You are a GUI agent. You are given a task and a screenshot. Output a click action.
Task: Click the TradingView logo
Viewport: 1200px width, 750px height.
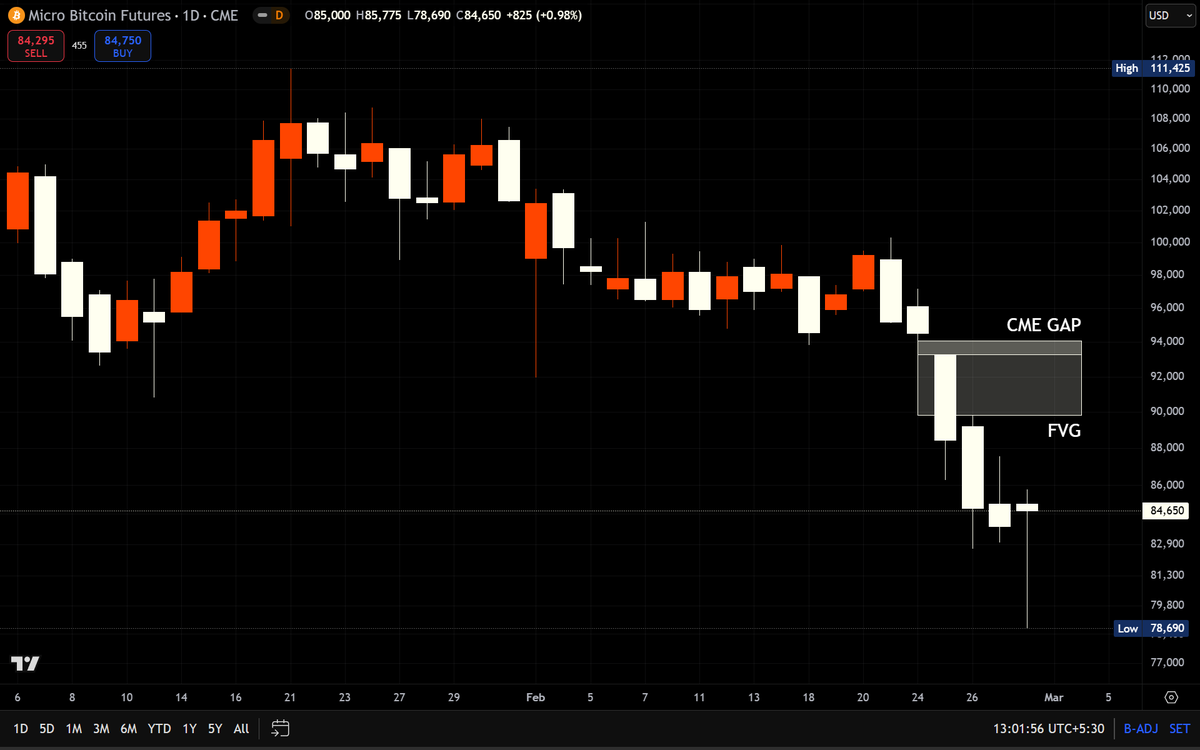click(x=25, y=664)
